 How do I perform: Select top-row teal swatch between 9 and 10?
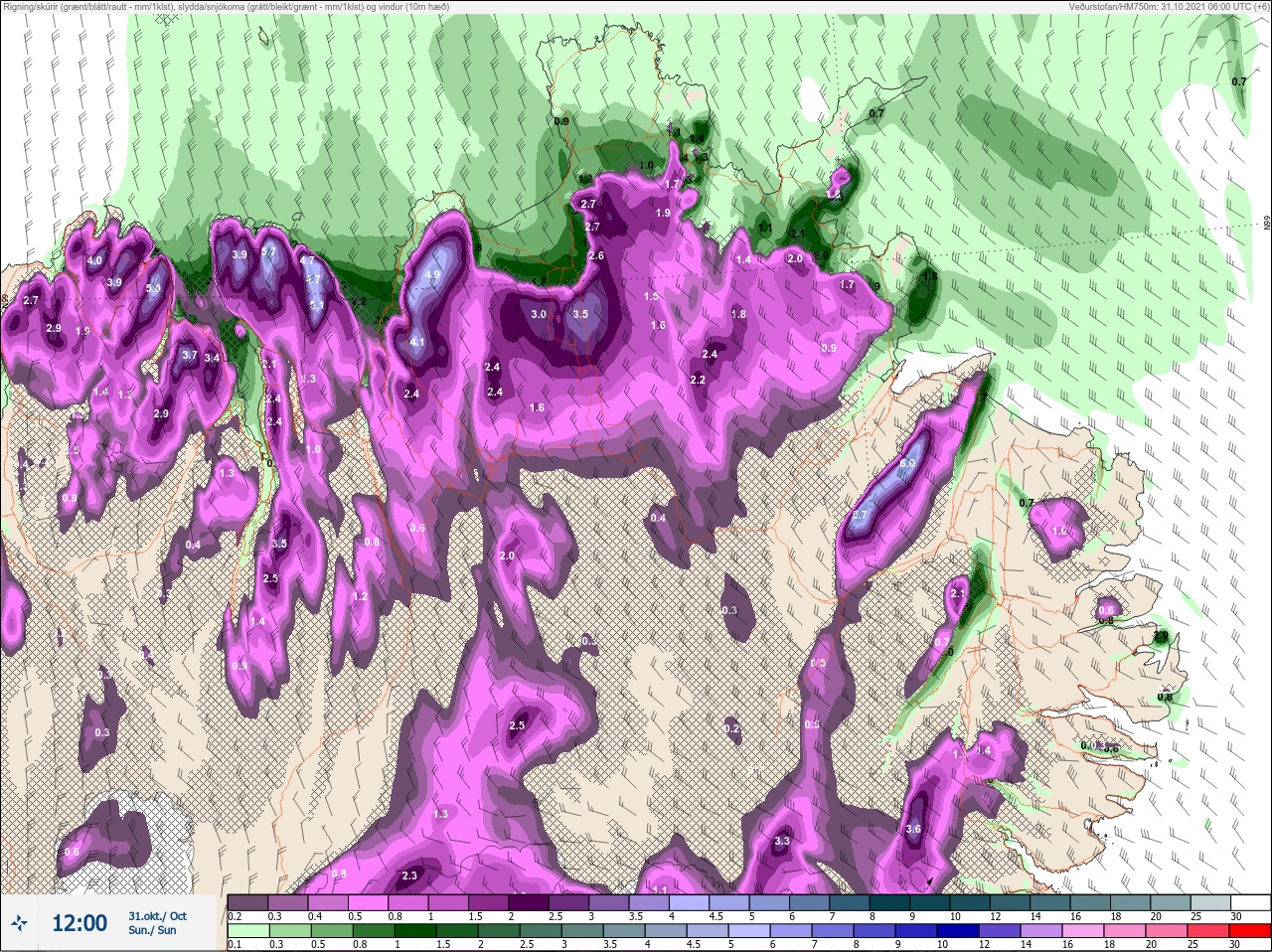pos(931,902)
